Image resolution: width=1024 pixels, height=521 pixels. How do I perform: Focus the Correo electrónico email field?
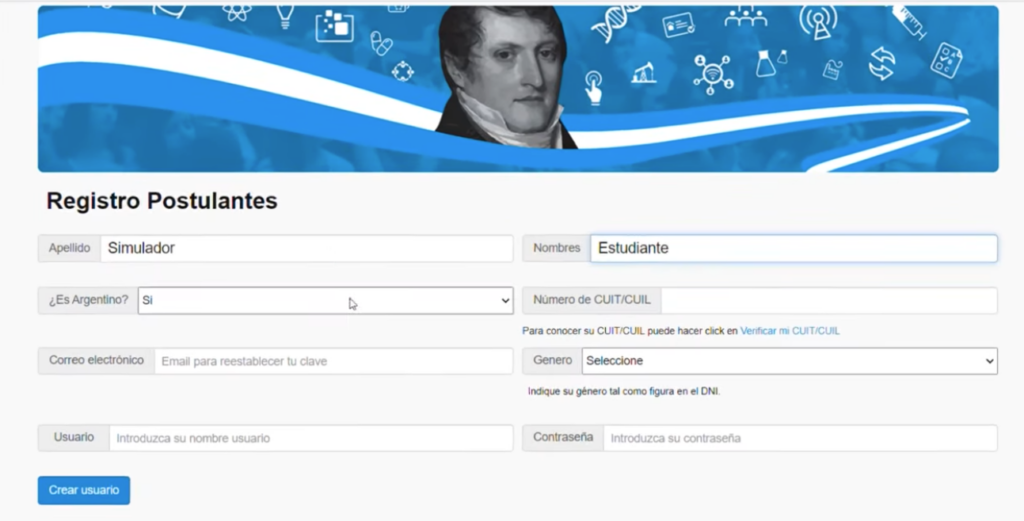tap(334, 361)
